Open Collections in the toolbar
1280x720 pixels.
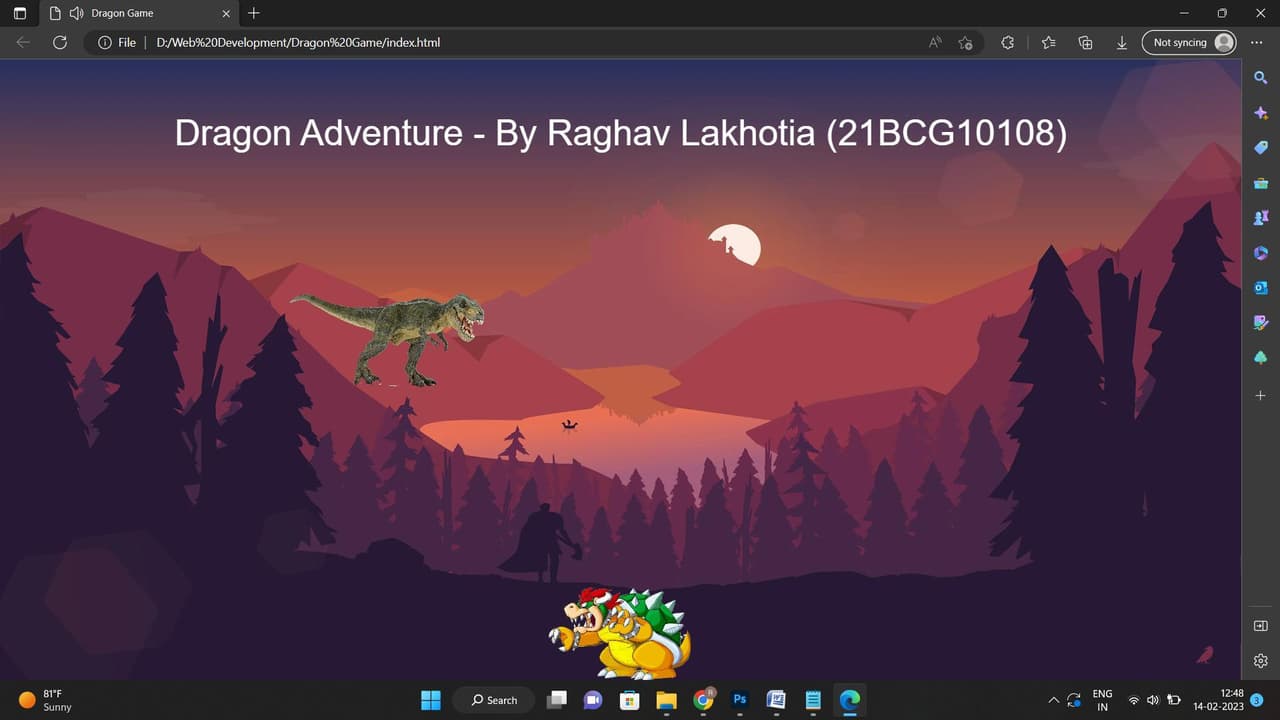click(1085, 43)
